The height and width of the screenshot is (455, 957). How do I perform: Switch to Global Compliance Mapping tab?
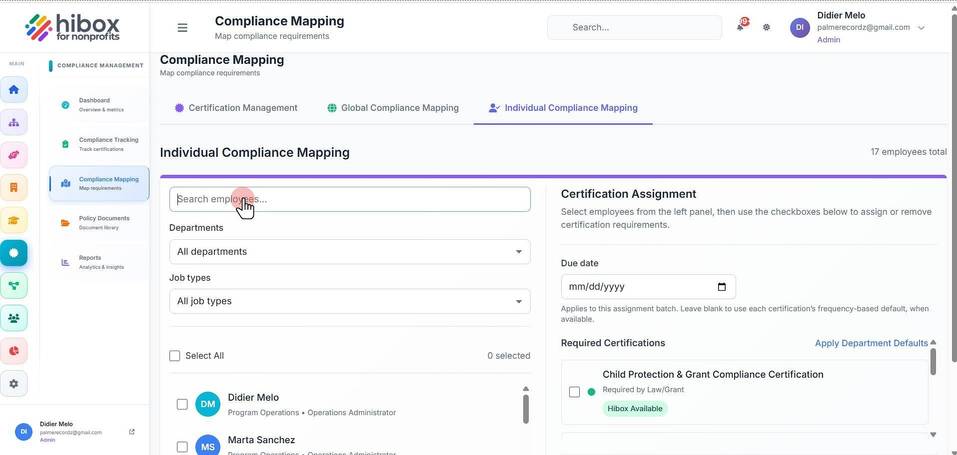[x=392, y=108]
